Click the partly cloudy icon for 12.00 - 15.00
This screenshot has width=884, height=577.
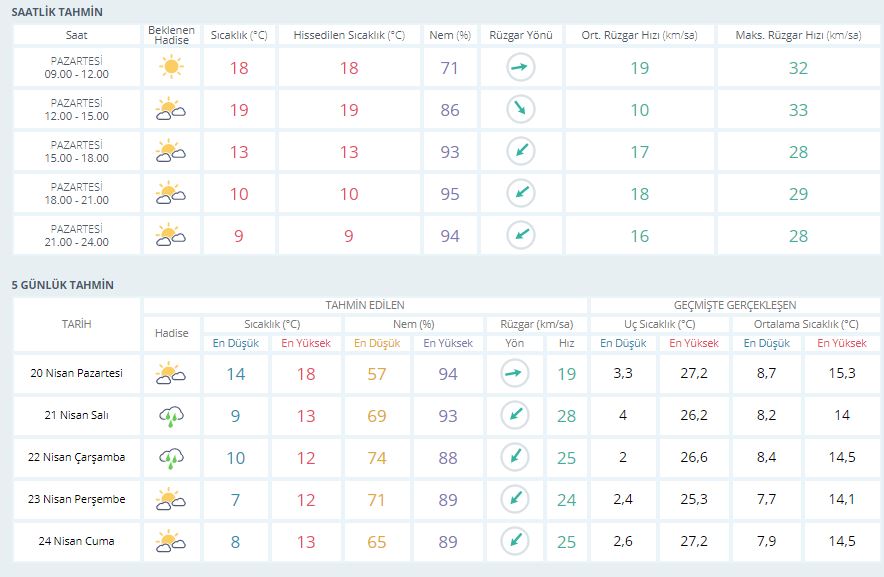(171, 110)
